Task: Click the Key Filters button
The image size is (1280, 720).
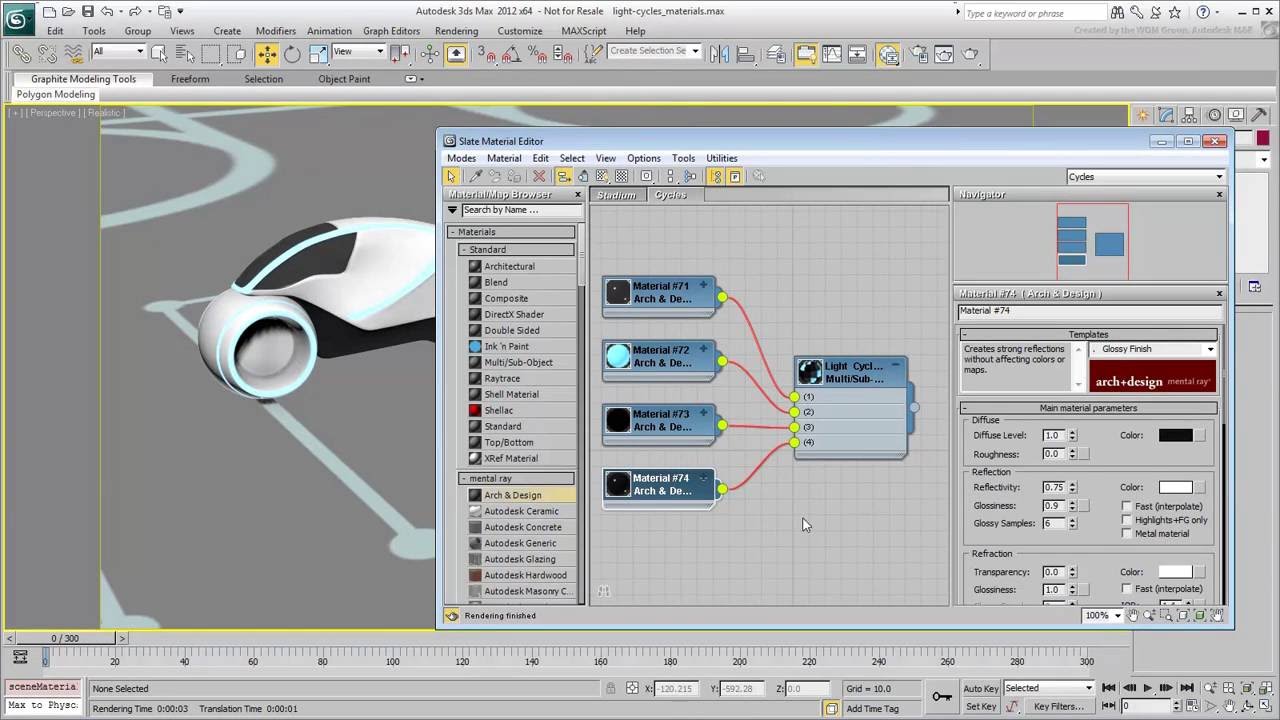Action: (1059, 706)
